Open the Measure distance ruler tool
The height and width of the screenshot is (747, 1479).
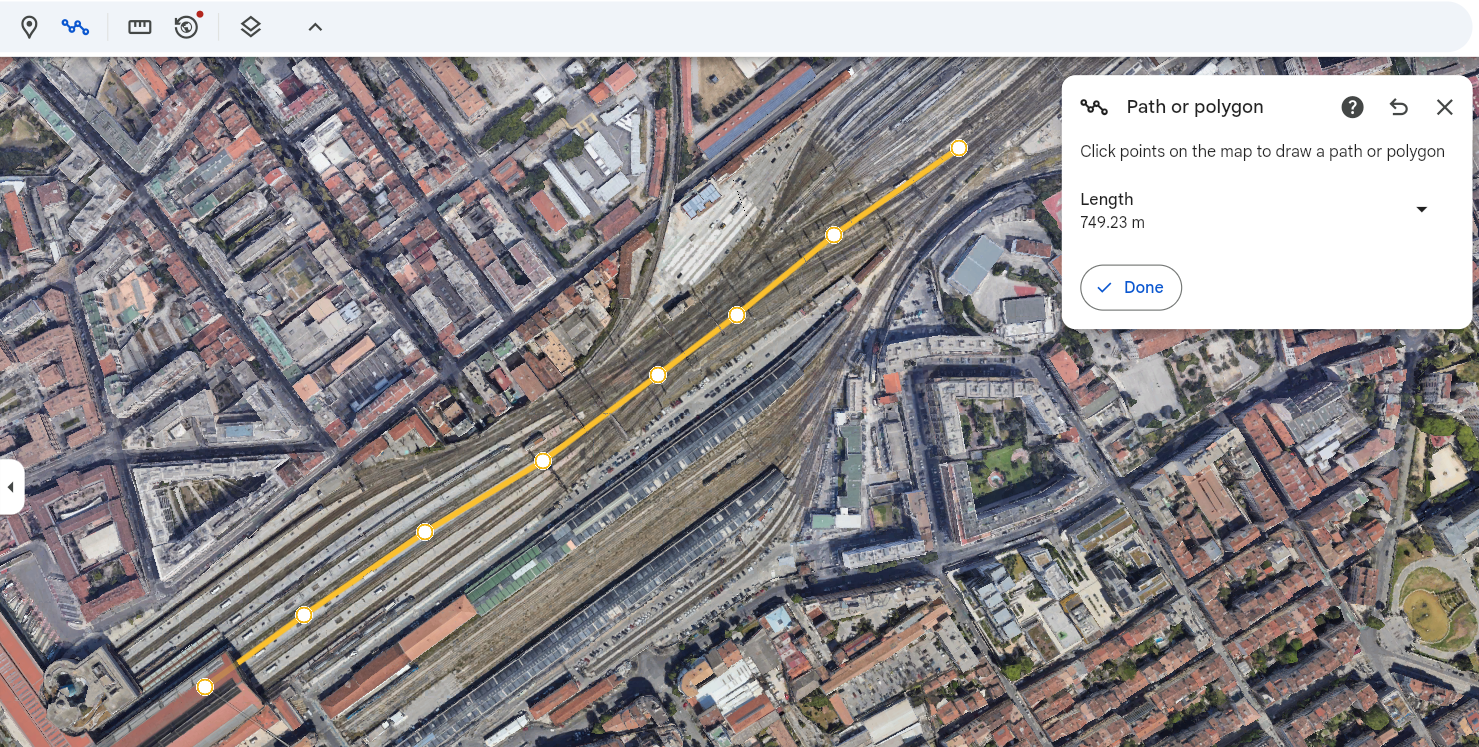(140, 27)
